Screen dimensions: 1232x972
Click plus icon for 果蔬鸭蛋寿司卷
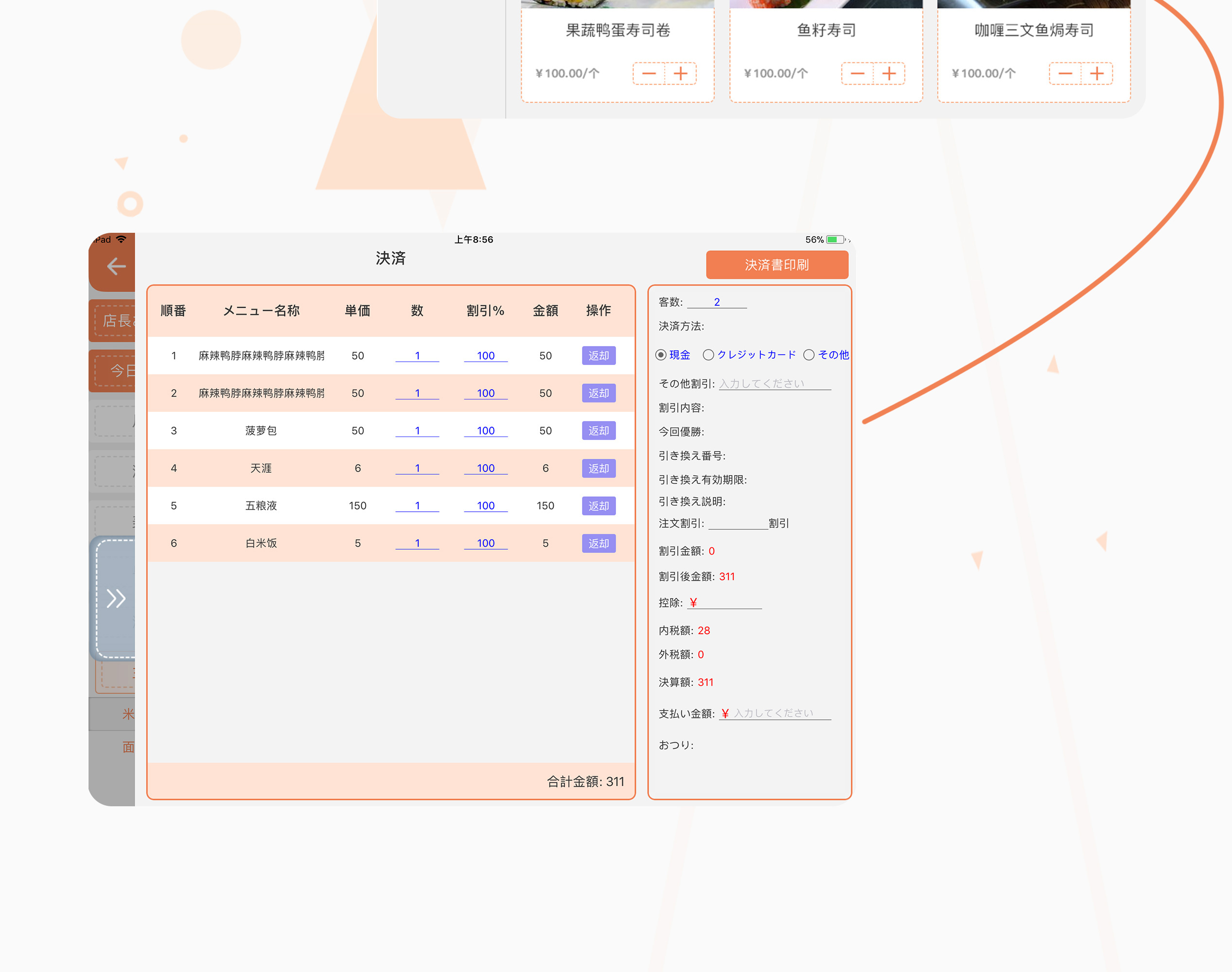click(680, 73)
